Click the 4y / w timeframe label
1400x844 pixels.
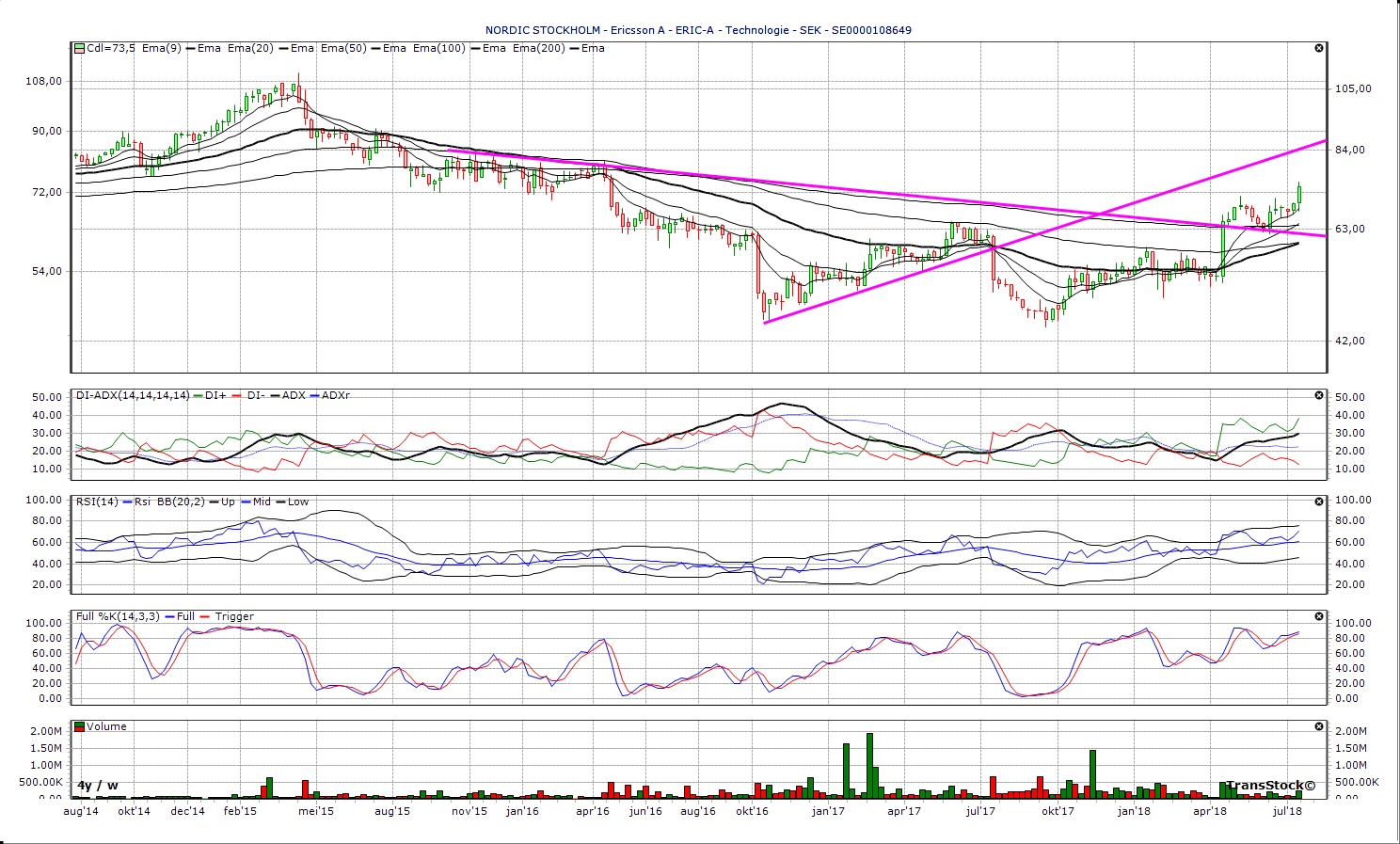(x=98, y=786)
